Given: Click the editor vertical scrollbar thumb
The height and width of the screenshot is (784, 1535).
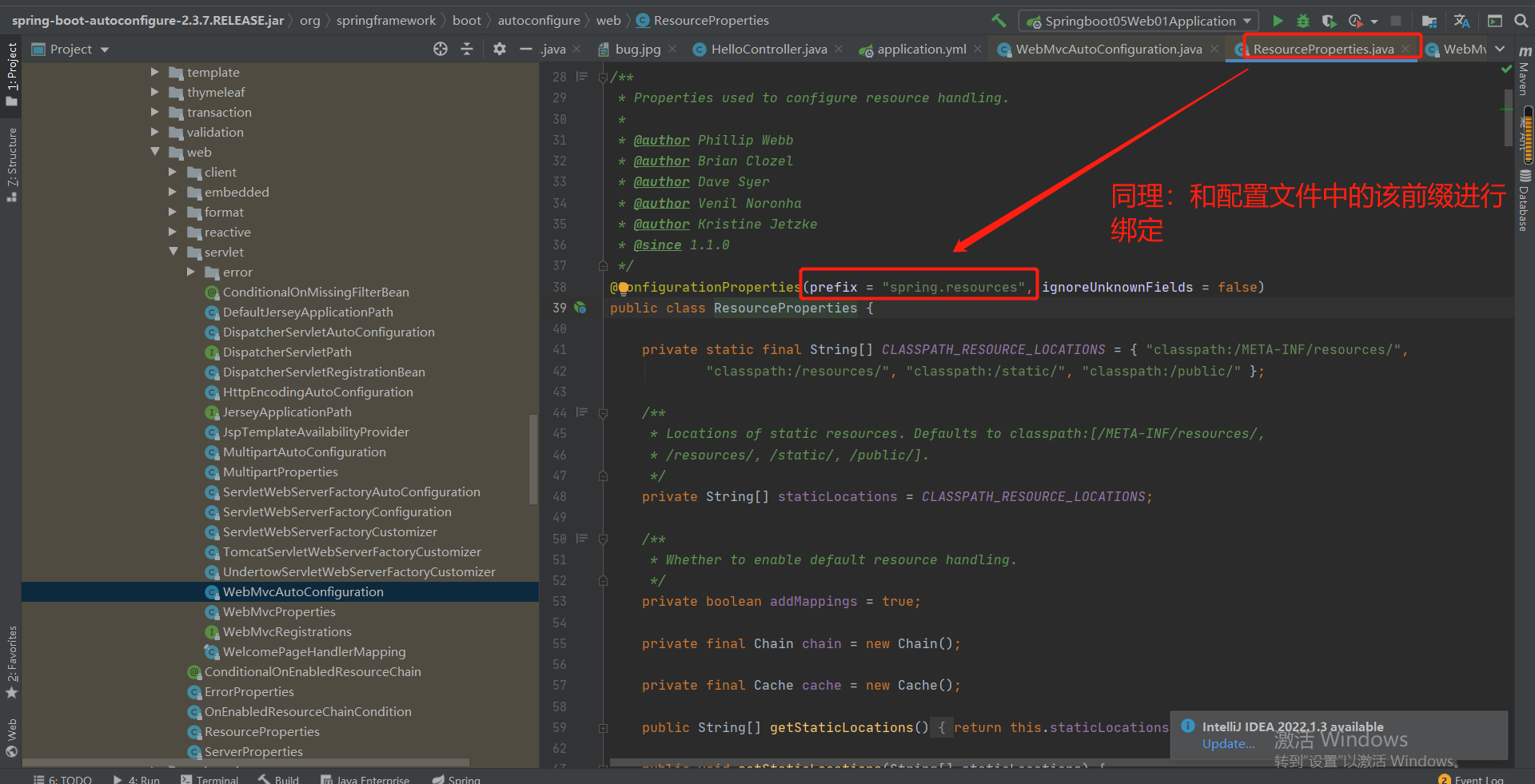Looking at the screenshot, I should (x=1508, y=117).
